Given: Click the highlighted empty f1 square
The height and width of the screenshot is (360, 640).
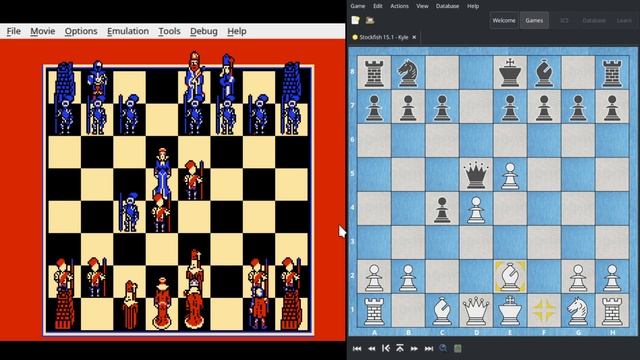Looking at the screenshot, I should coord(544,311).
